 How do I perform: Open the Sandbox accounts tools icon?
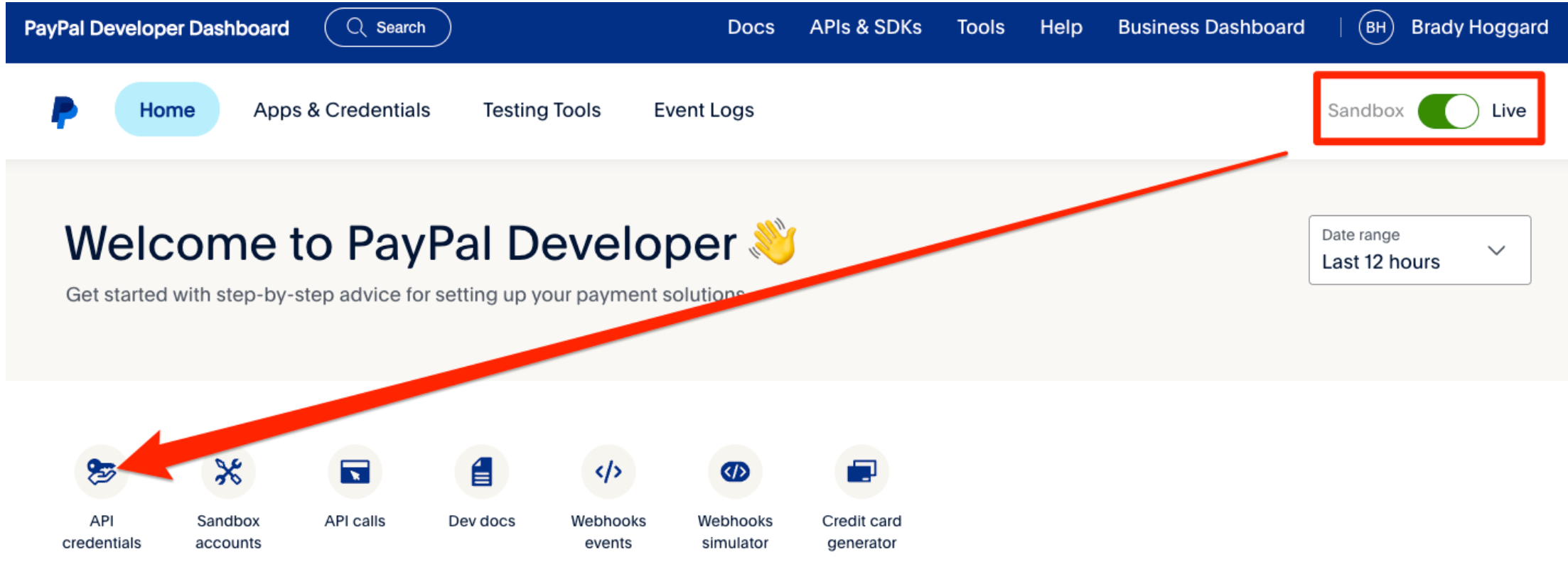pos(228,472)
